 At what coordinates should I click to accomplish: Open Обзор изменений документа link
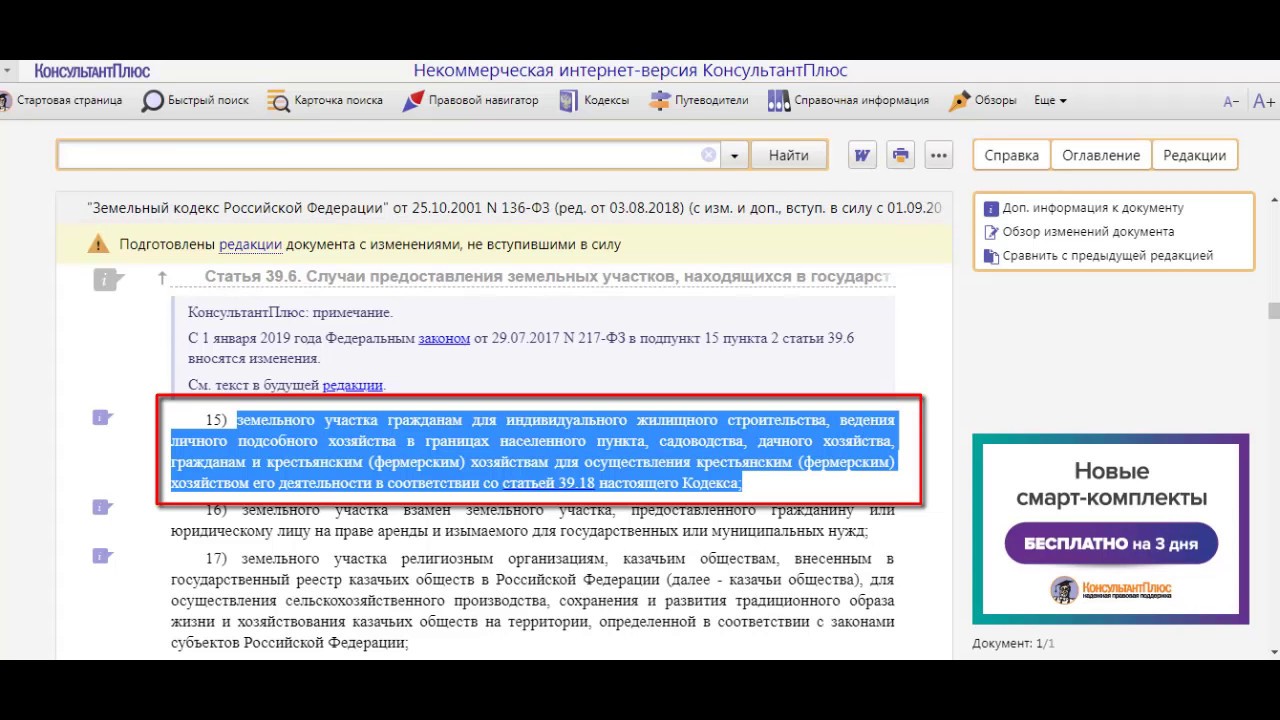pos(1088,232)
